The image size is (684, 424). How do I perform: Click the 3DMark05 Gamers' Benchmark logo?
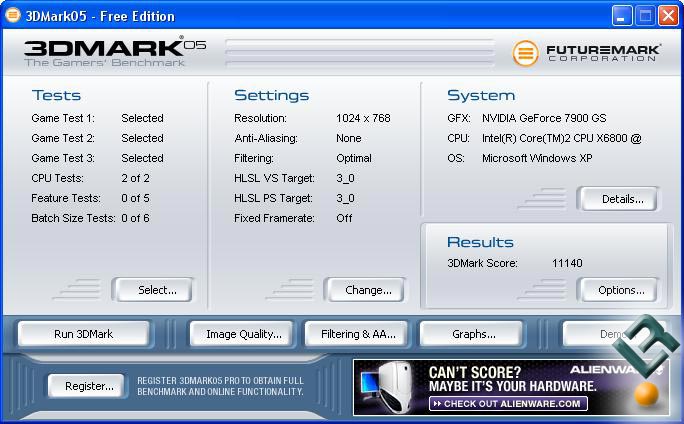(106, 52)
